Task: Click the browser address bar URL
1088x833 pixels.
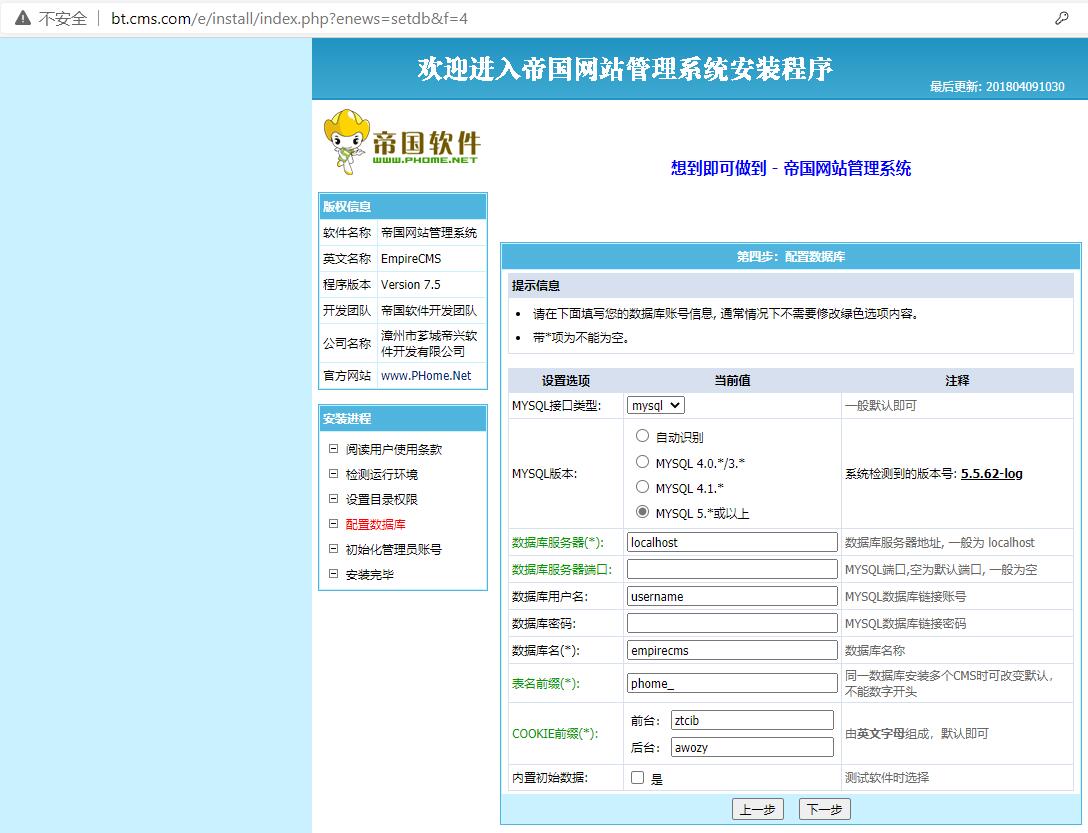Action: click(289, 19)
